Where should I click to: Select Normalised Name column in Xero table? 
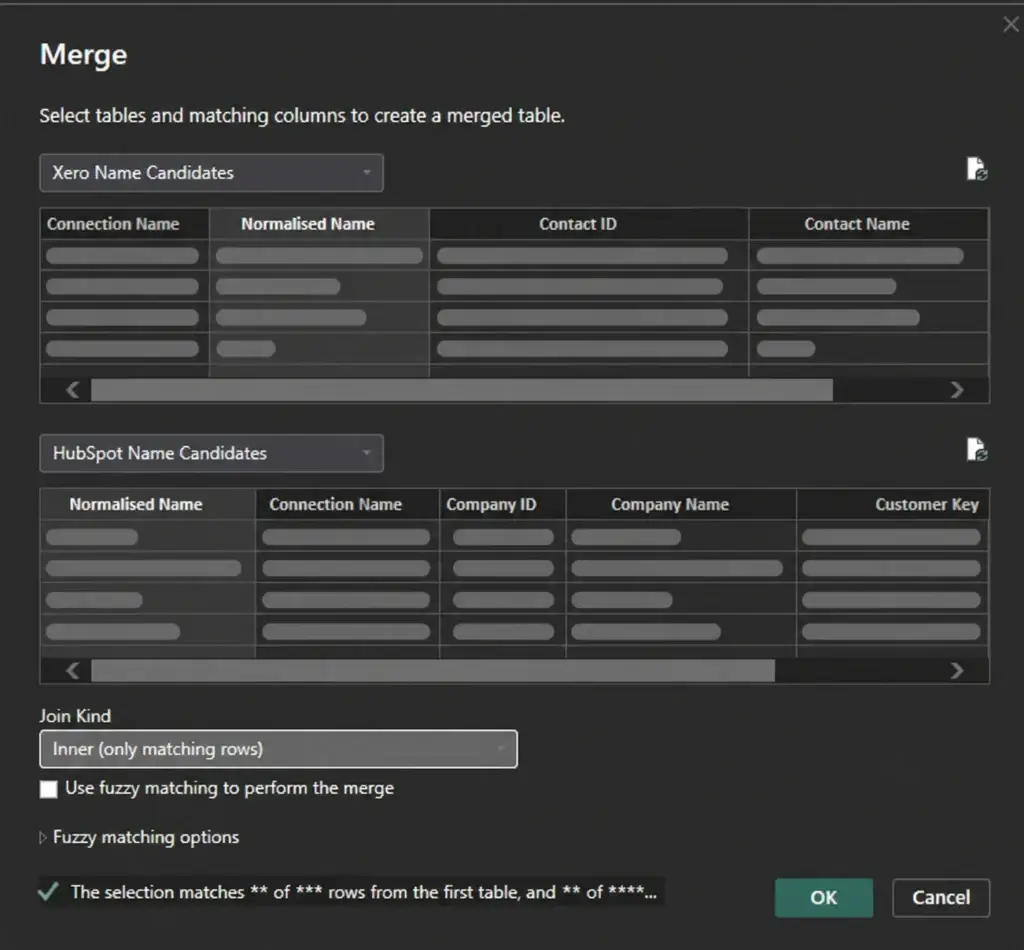click(x=319, y=224)
